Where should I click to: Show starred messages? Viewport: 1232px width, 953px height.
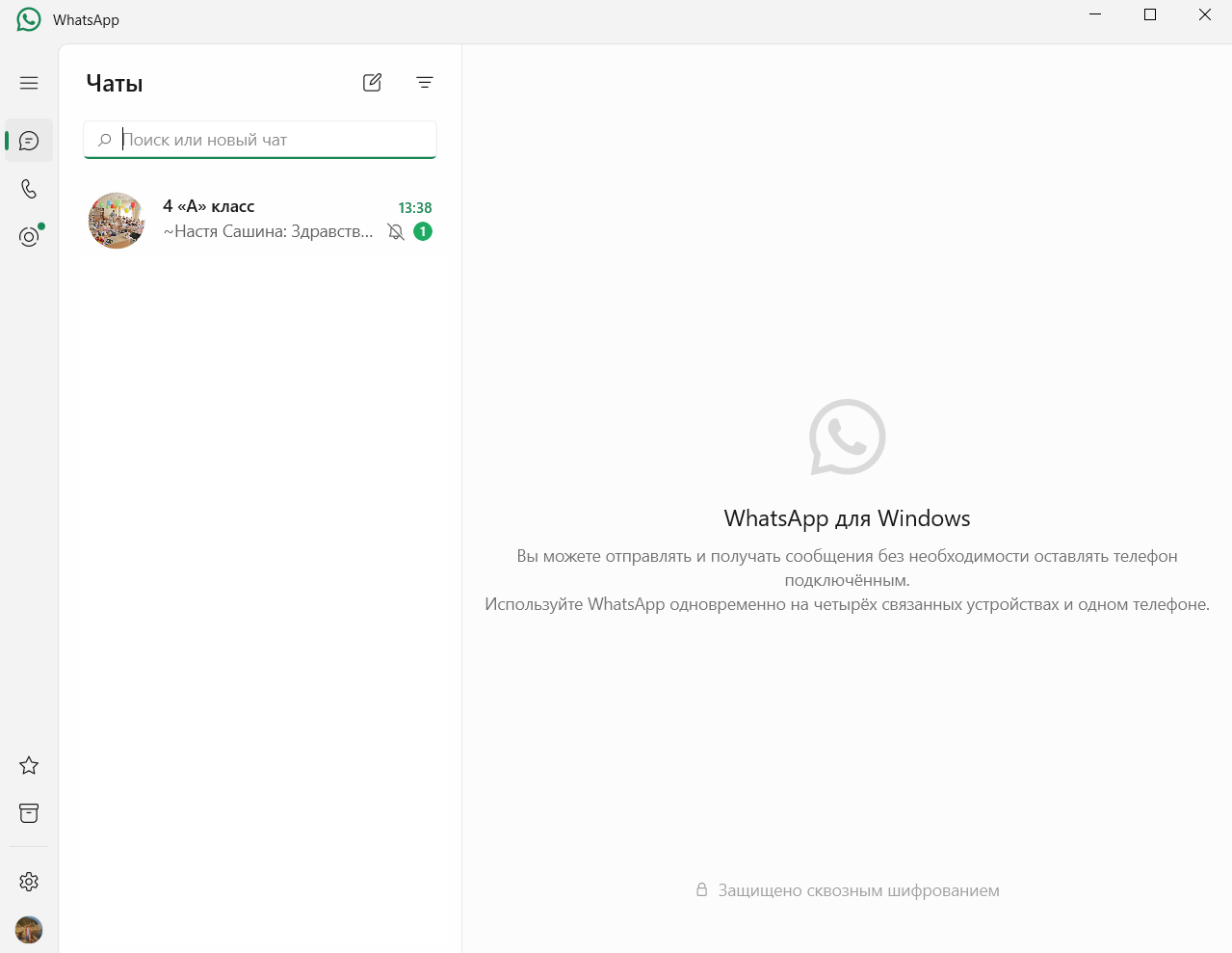pos(29,765)
